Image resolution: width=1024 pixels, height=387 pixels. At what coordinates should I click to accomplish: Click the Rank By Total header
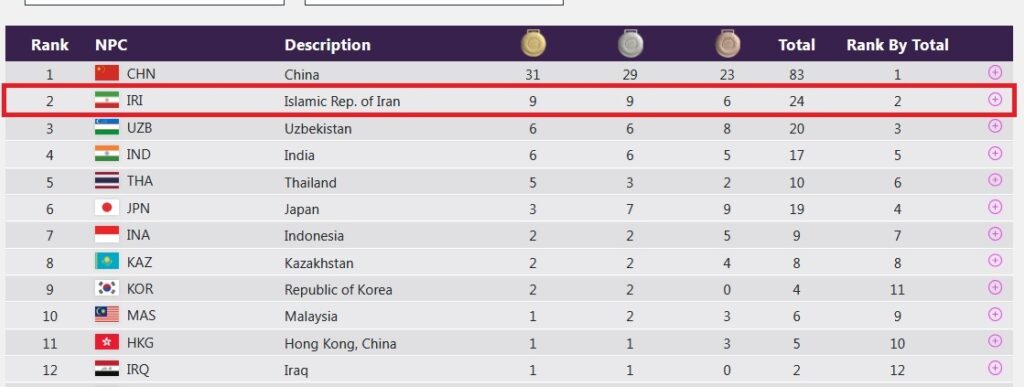(x=897, y=45)
